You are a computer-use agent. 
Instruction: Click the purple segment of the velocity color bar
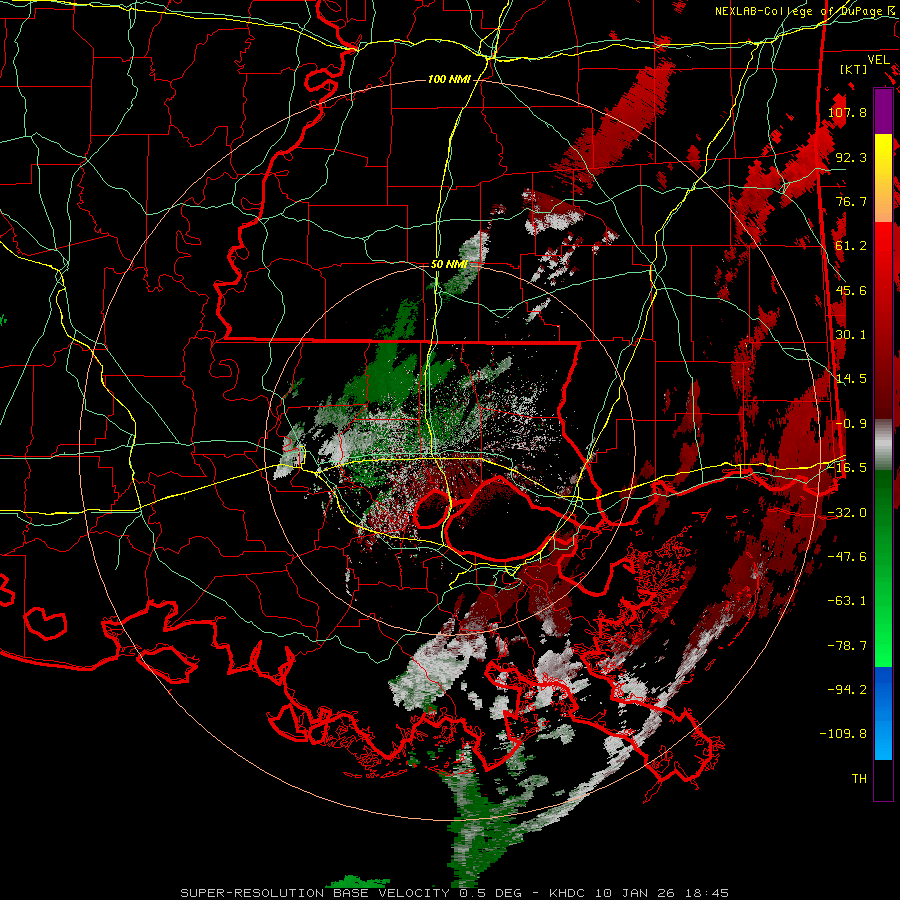[x=883, y=111]
